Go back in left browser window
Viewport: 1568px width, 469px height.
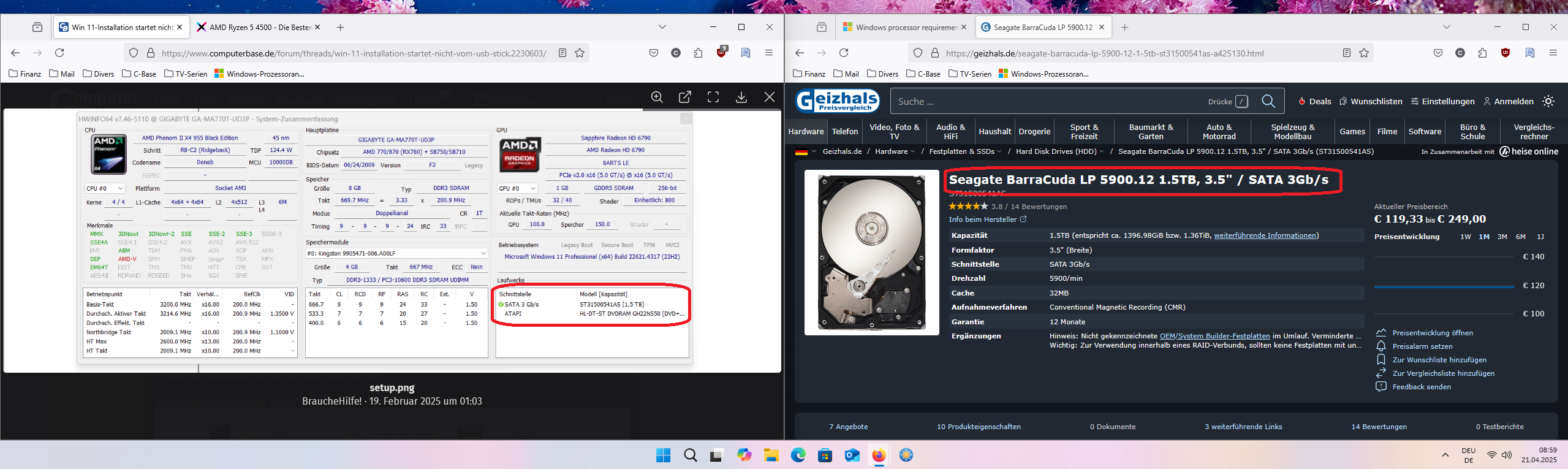[16, 53]
